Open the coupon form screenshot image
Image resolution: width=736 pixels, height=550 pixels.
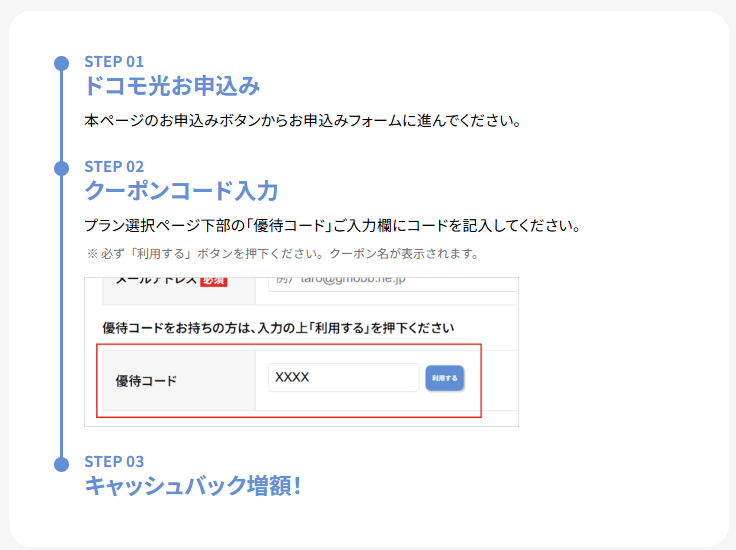[301, 352]
